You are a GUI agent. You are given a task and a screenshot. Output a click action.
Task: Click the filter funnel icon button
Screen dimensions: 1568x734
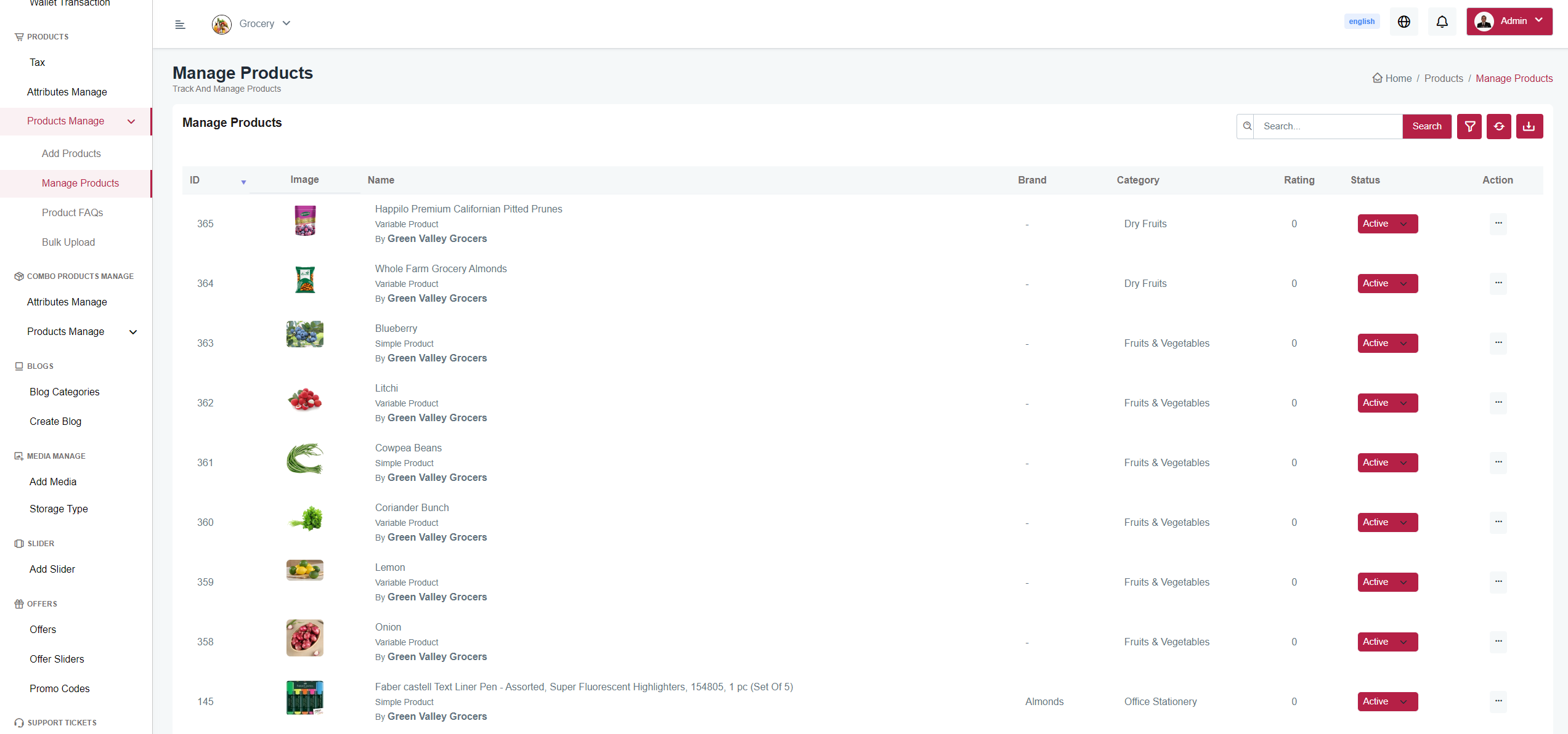tap(1469, 126)
